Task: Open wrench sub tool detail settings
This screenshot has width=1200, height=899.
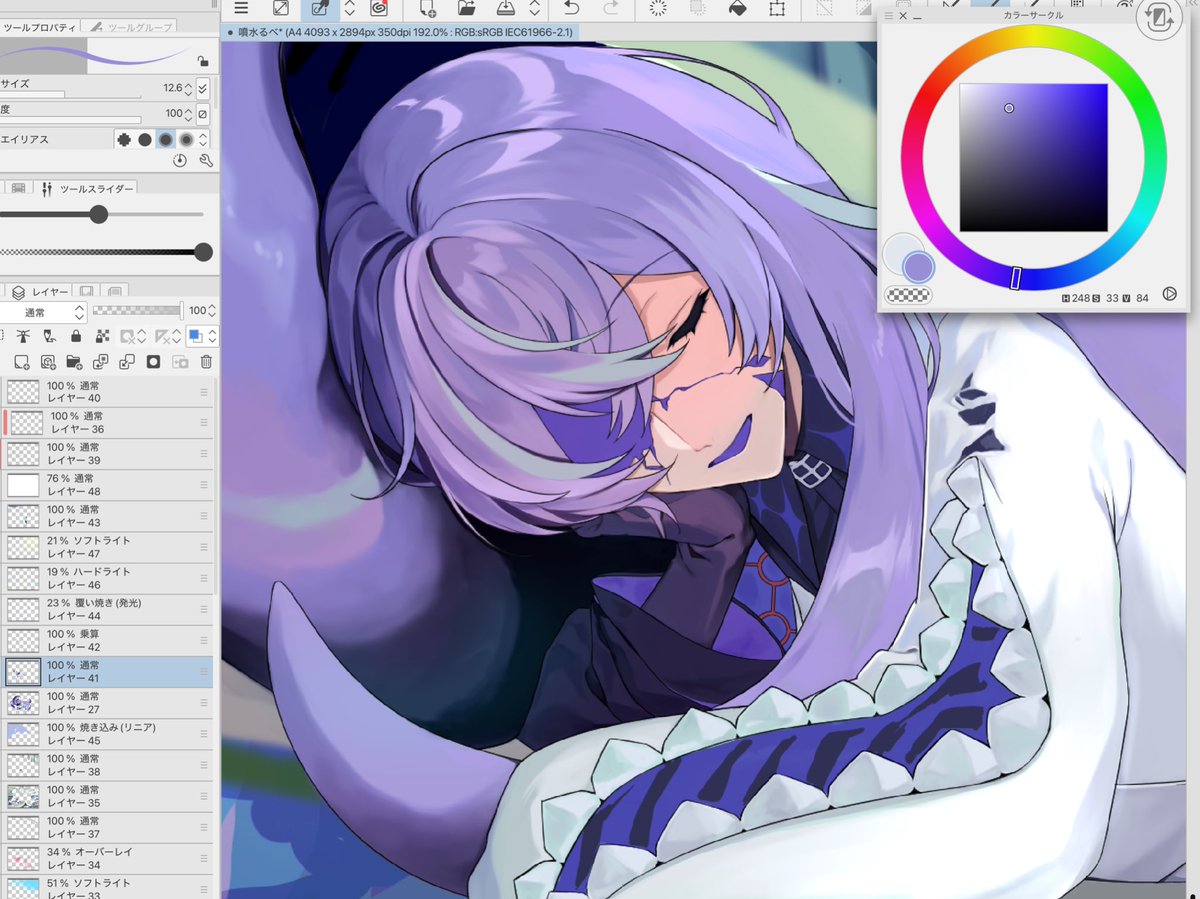Action: click(206, 160)
